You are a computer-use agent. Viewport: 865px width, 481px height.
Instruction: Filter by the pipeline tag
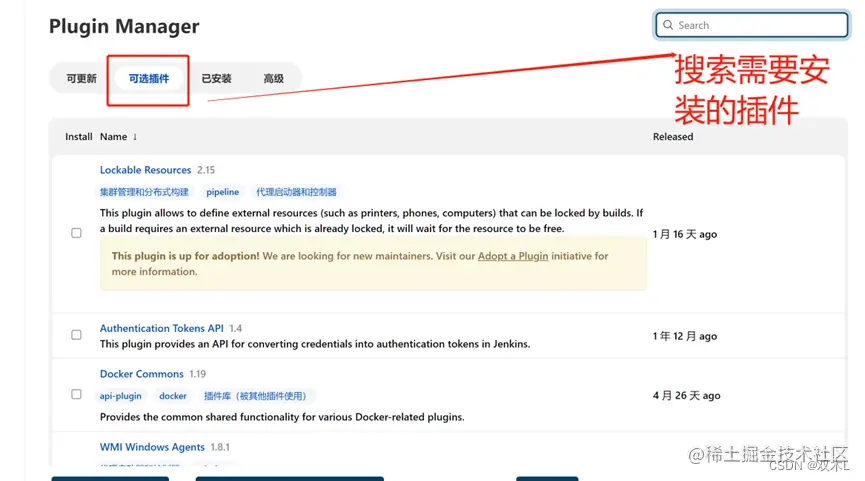(222, 192)
